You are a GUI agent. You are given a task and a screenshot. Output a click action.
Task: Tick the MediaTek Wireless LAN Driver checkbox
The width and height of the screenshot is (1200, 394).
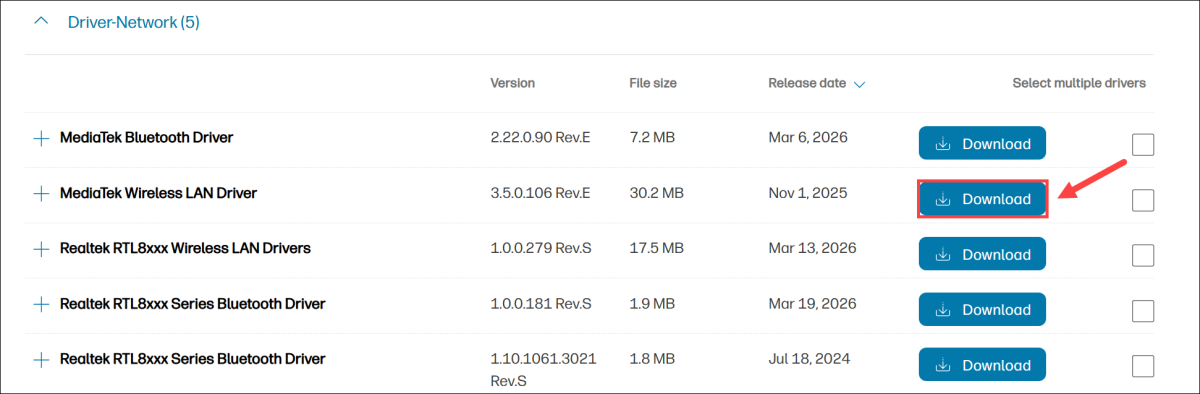pos(1143,200)
